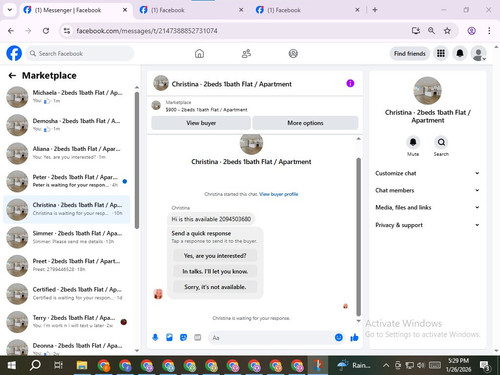This screenshot has height=375, width=500.
Task: Click the Find friends button
Action: pyautogui.click(x=410, y=53)
